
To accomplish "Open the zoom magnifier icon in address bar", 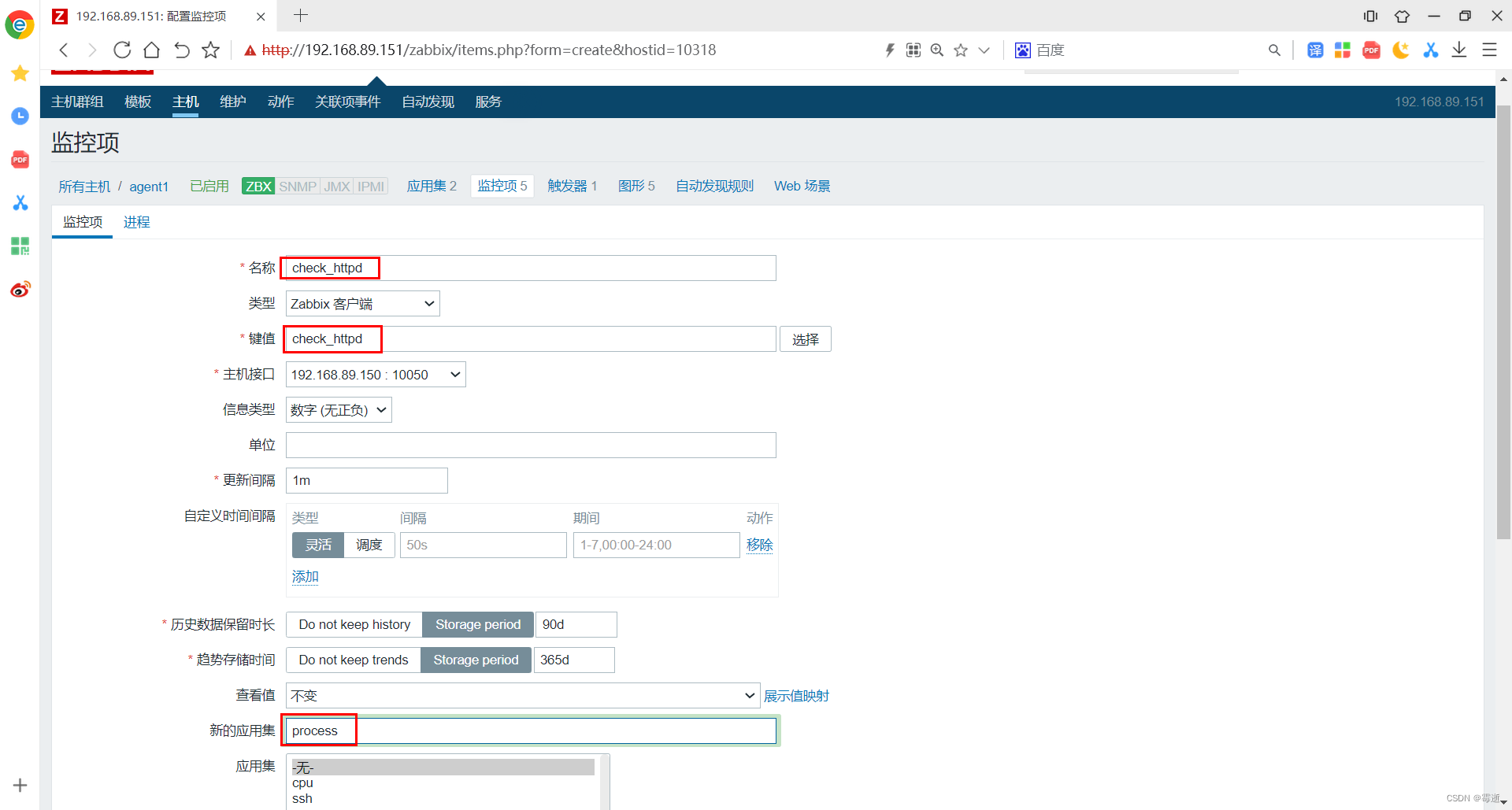I will pos(937,50).
